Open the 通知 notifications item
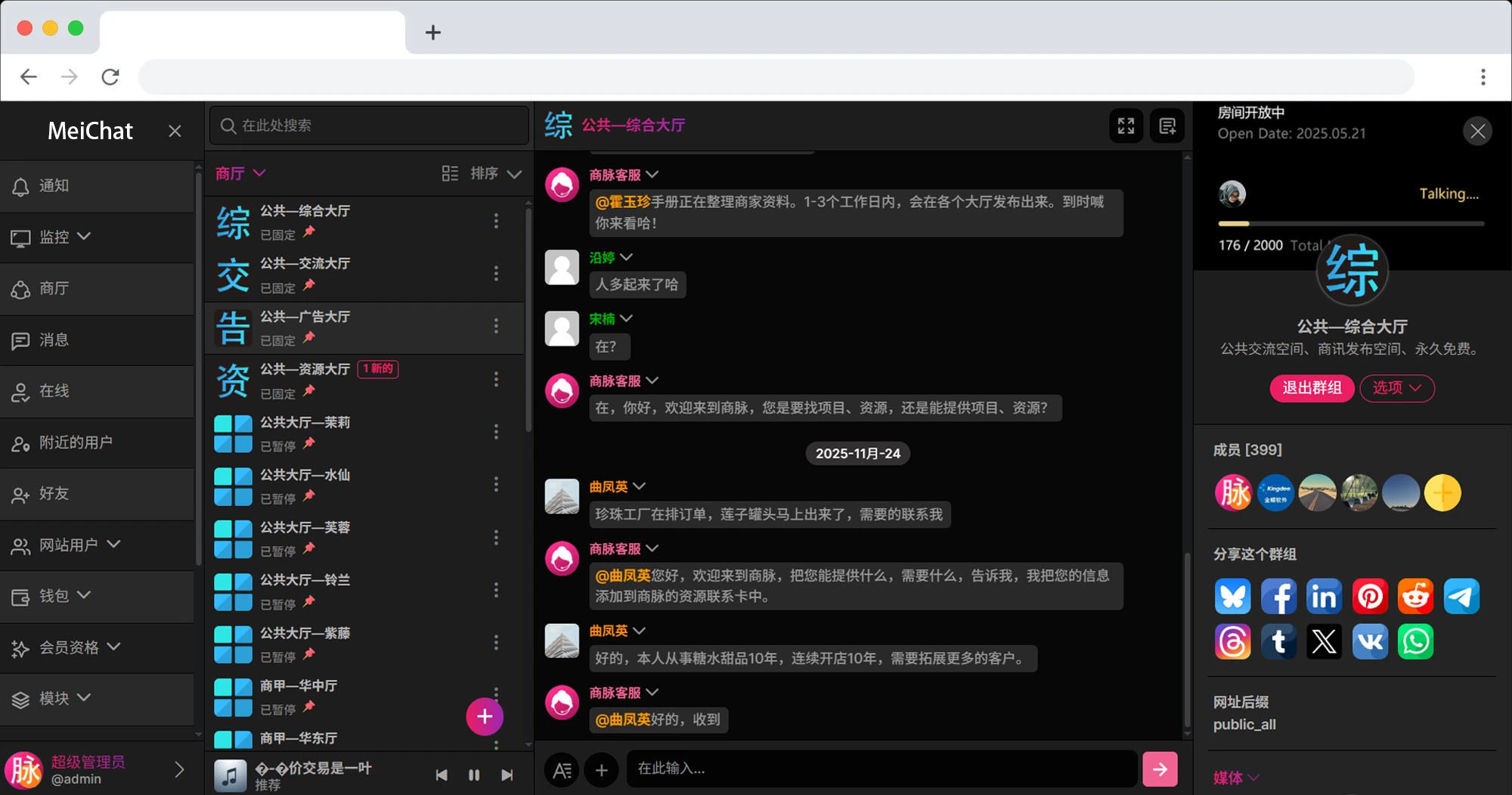 click(x=54, y=185)
